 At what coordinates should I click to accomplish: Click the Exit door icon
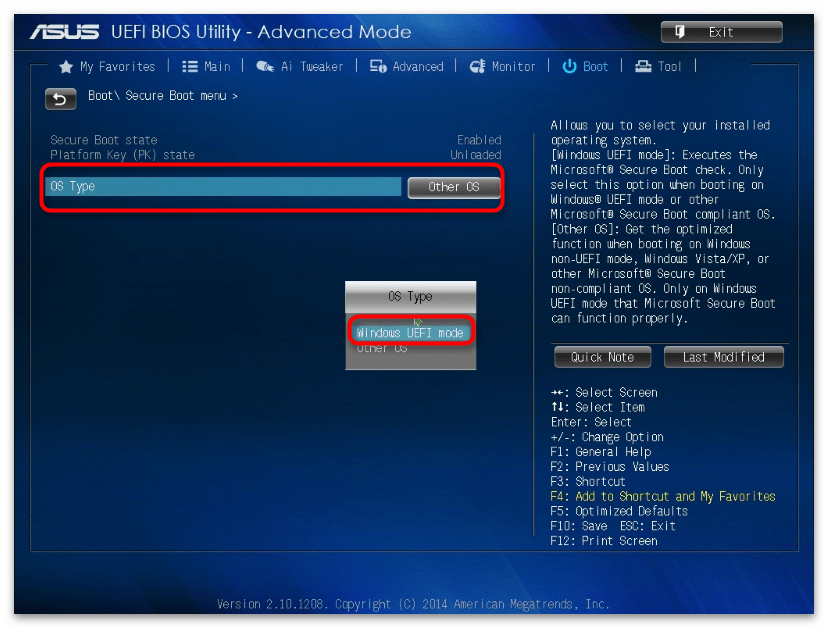(681, 32)
